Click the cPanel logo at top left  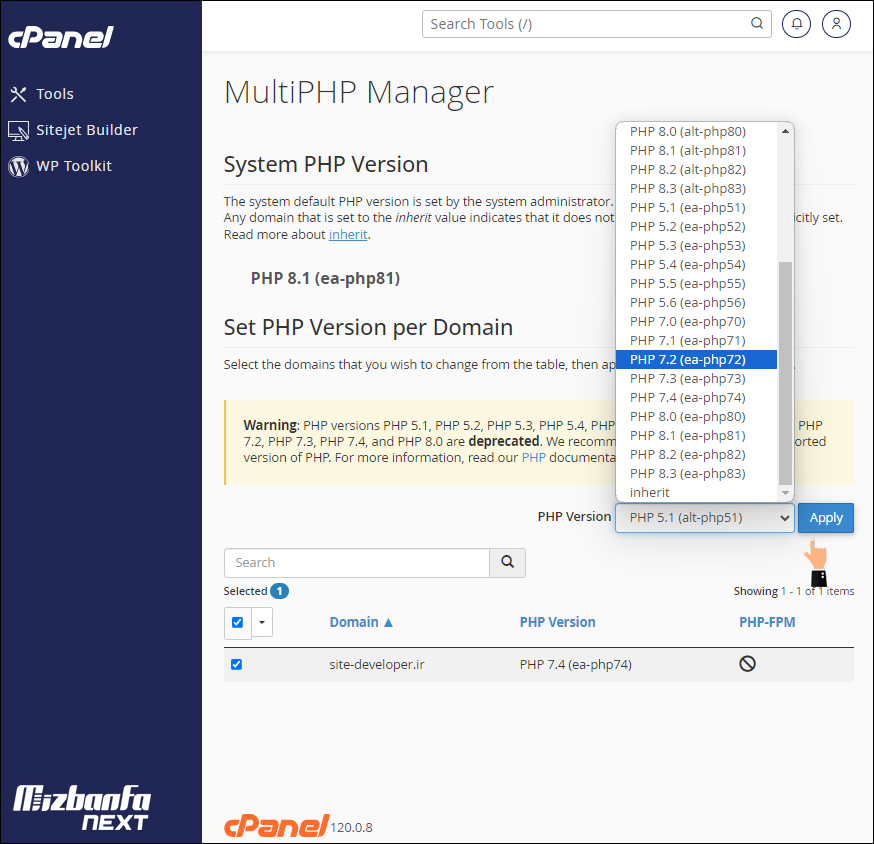coord(60,37)
